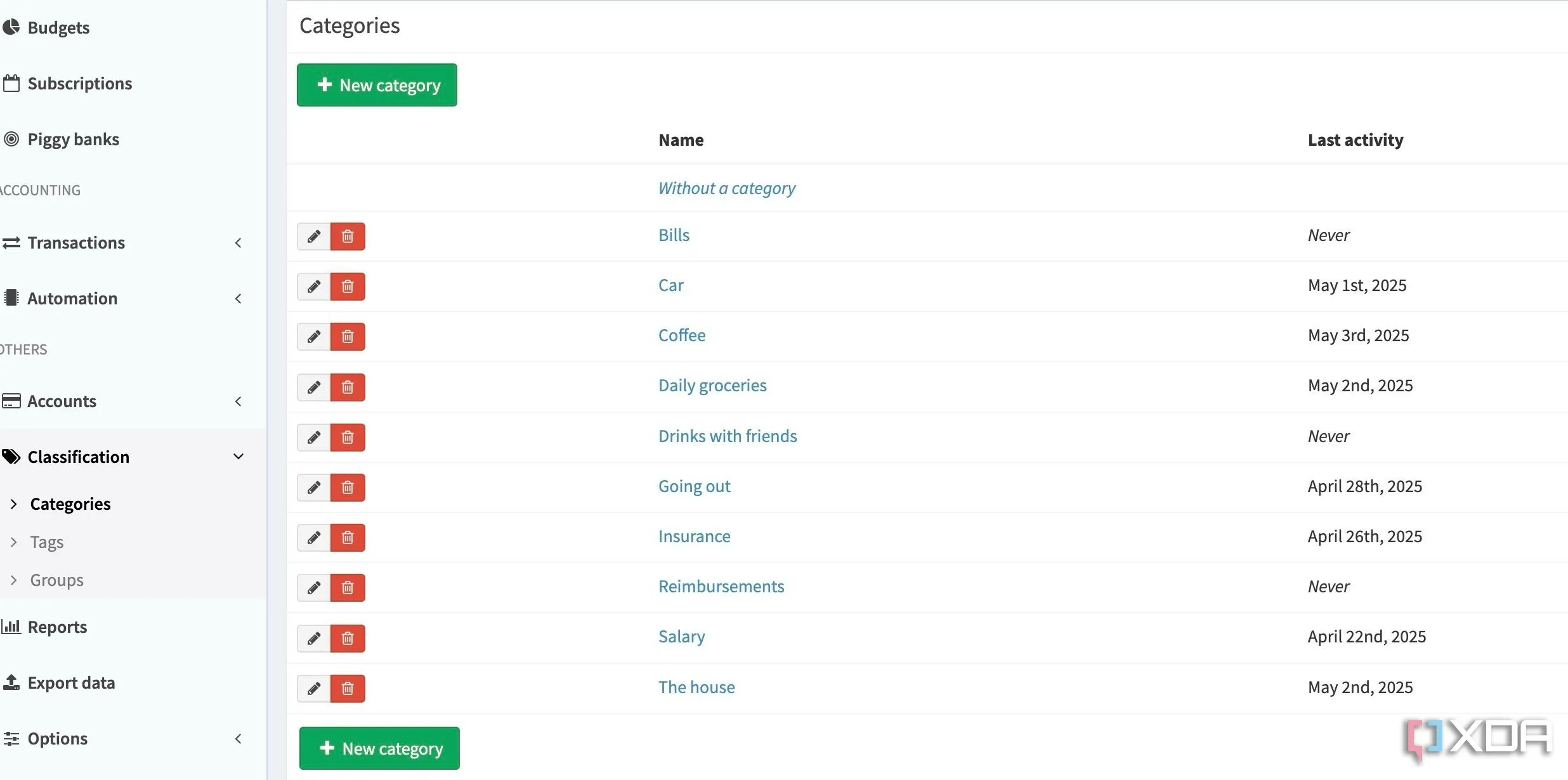The height and width of the screenshot is (780, 1568).
Task: Open the Without a category link
Action: [726, 188]
